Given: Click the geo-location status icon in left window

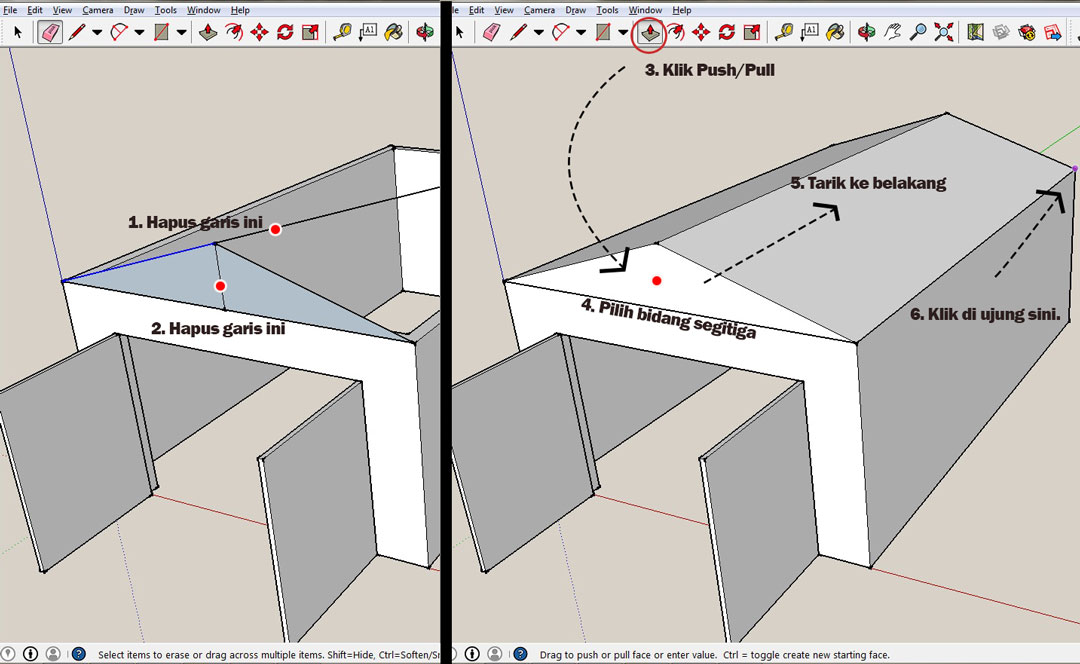Looking at the screenshot, I should tap(8, 654).
